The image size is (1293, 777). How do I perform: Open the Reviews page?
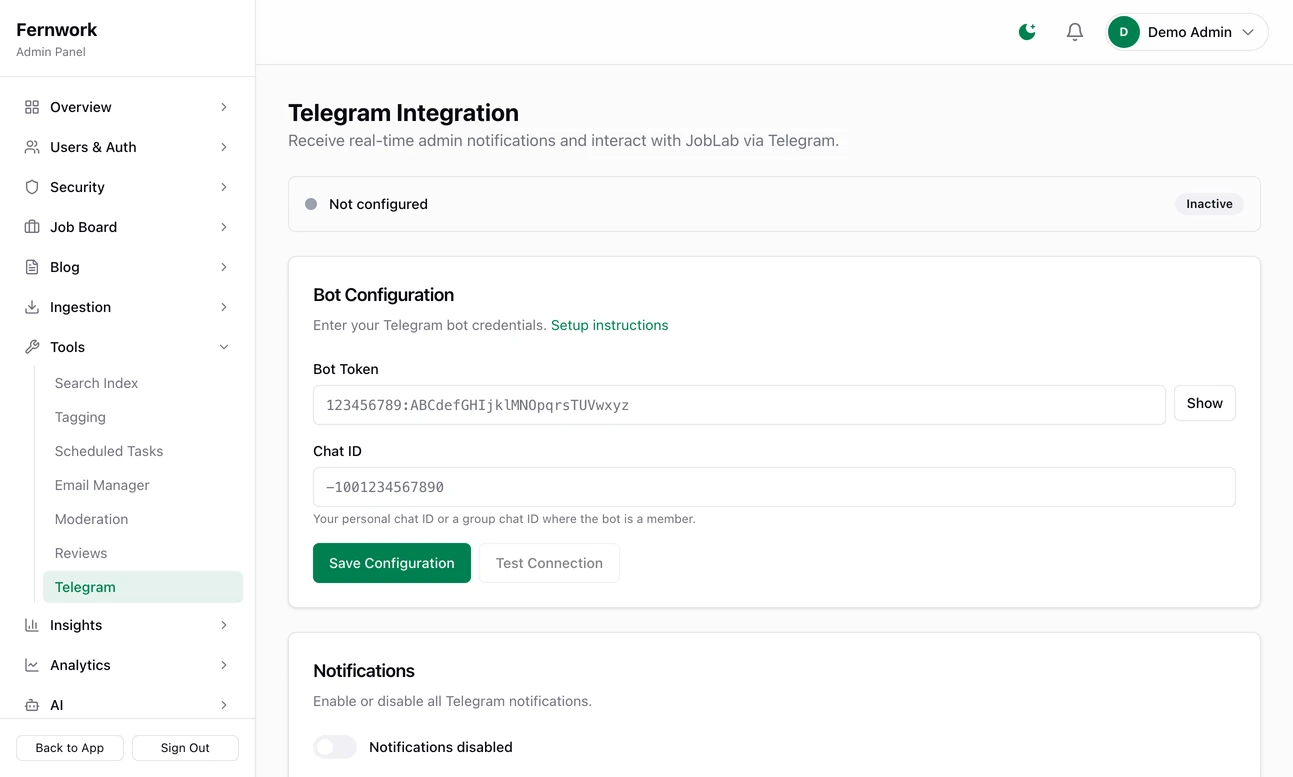tap(143, 553)
